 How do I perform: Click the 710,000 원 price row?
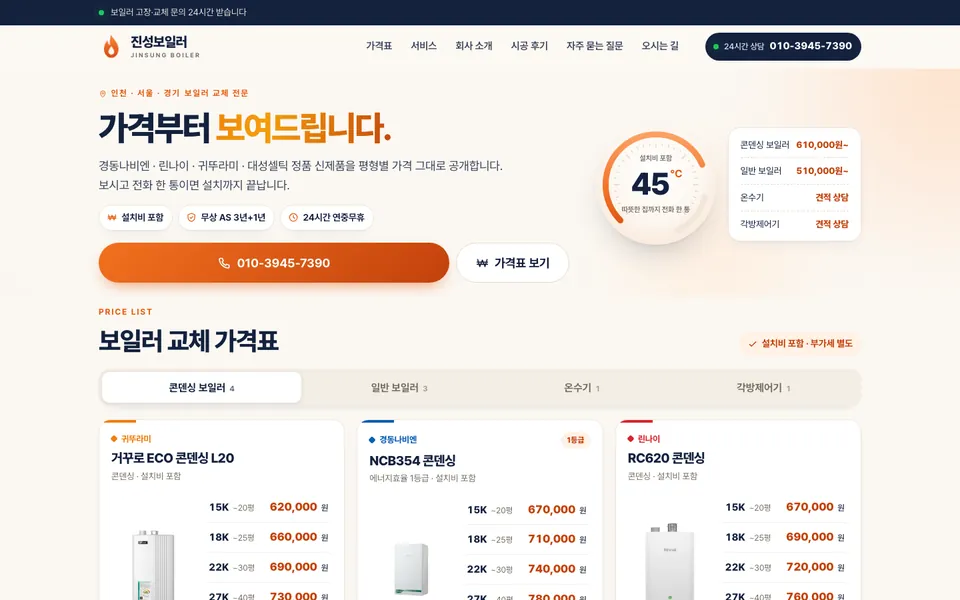point(527,539)
